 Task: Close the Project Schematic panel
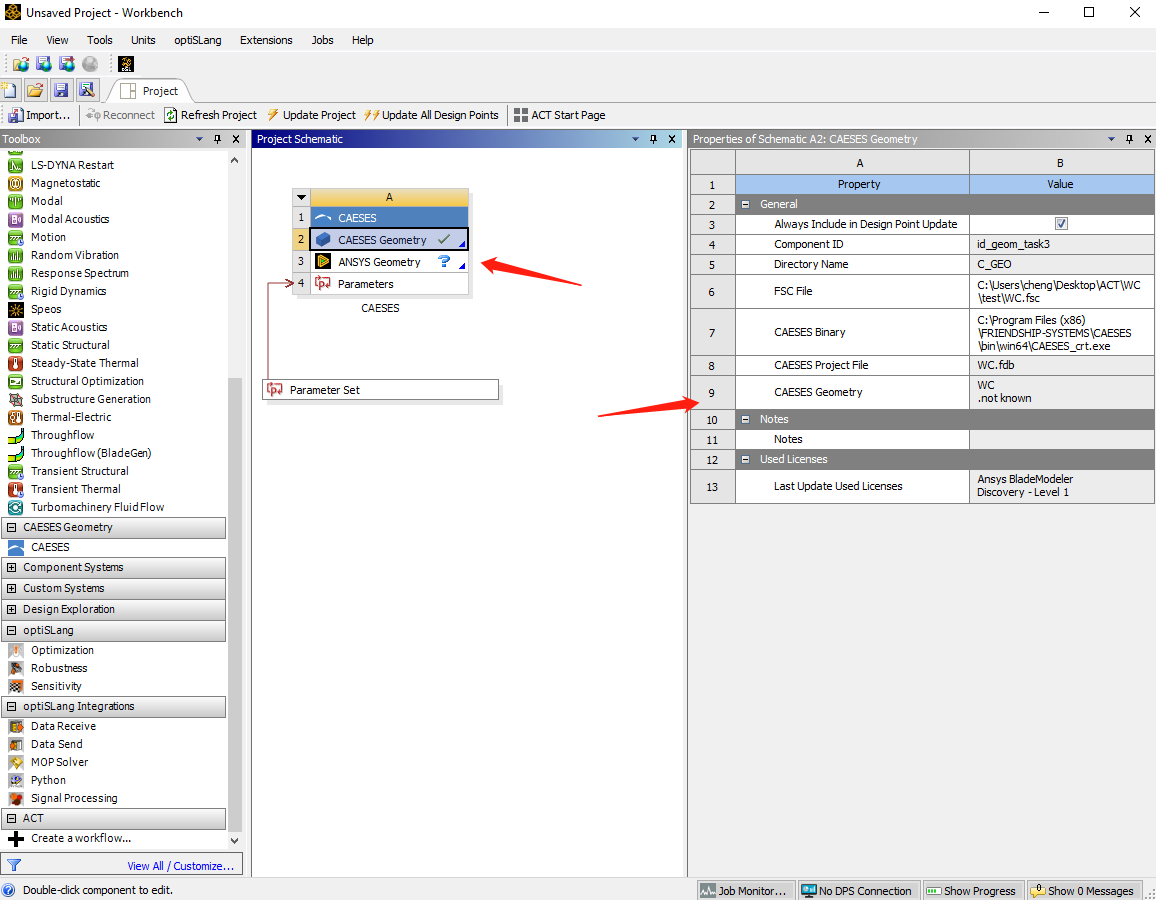[x=672, y=139]
